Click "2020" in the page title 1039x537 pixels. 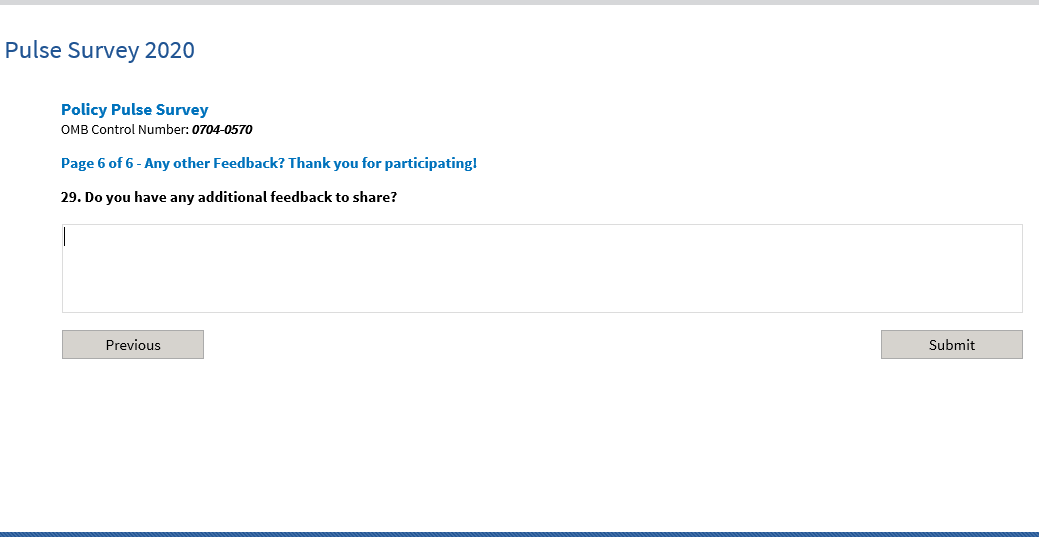(x=169, y=50)
